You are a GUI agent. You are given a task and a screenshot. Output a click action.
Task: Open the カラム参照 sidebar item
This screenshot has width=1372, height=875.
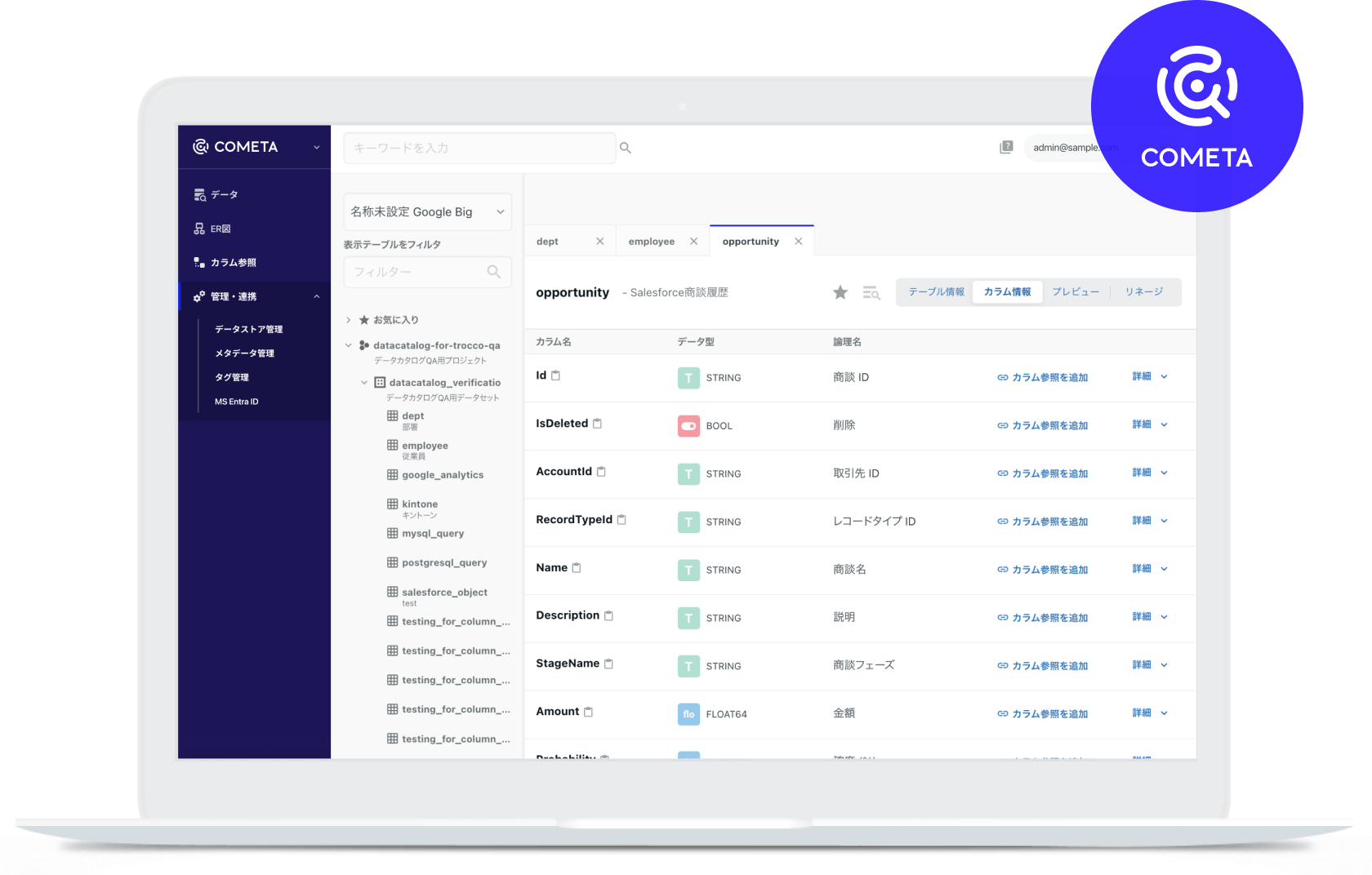point(233,263)
